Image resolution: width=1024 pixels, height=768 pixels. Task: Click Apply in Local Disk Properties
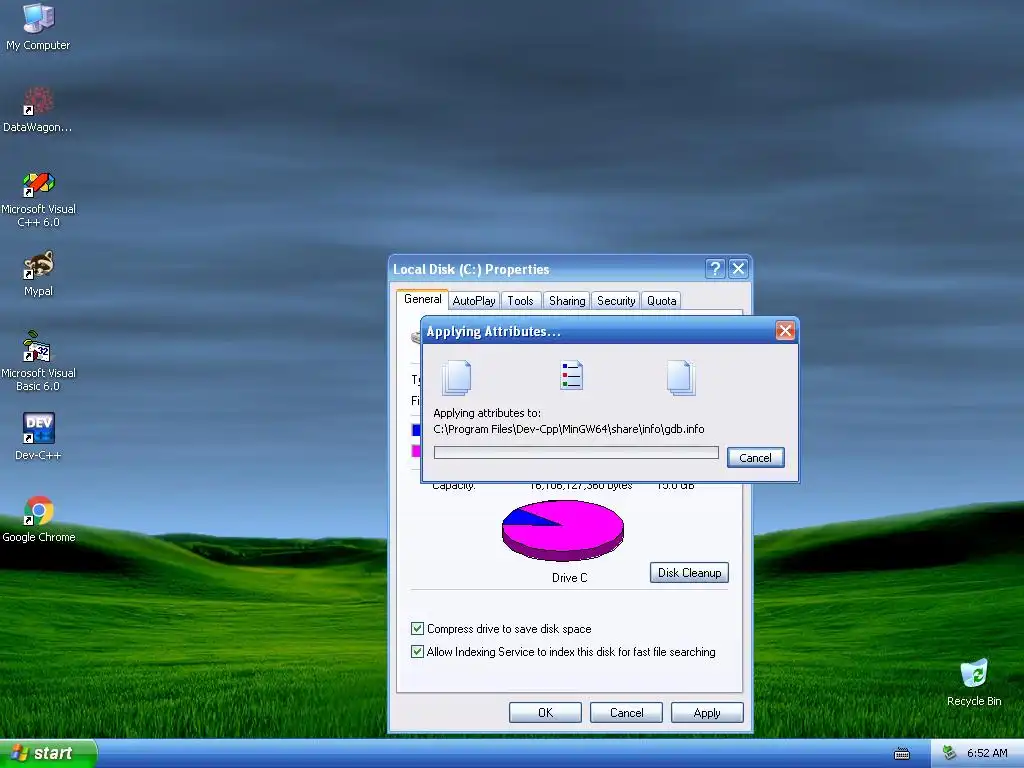[707, 712]
